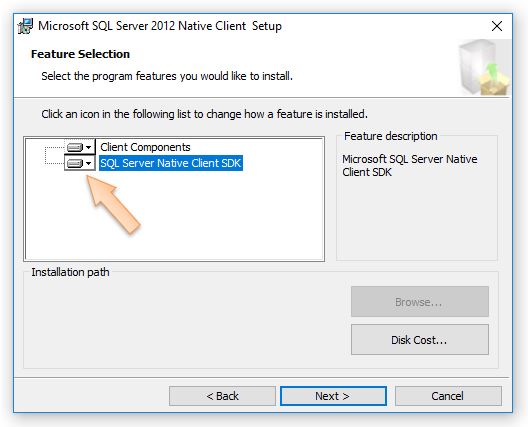528x427 pixels.
Task: Go to the previous step with < Back
Action: [x=222, y=396]
